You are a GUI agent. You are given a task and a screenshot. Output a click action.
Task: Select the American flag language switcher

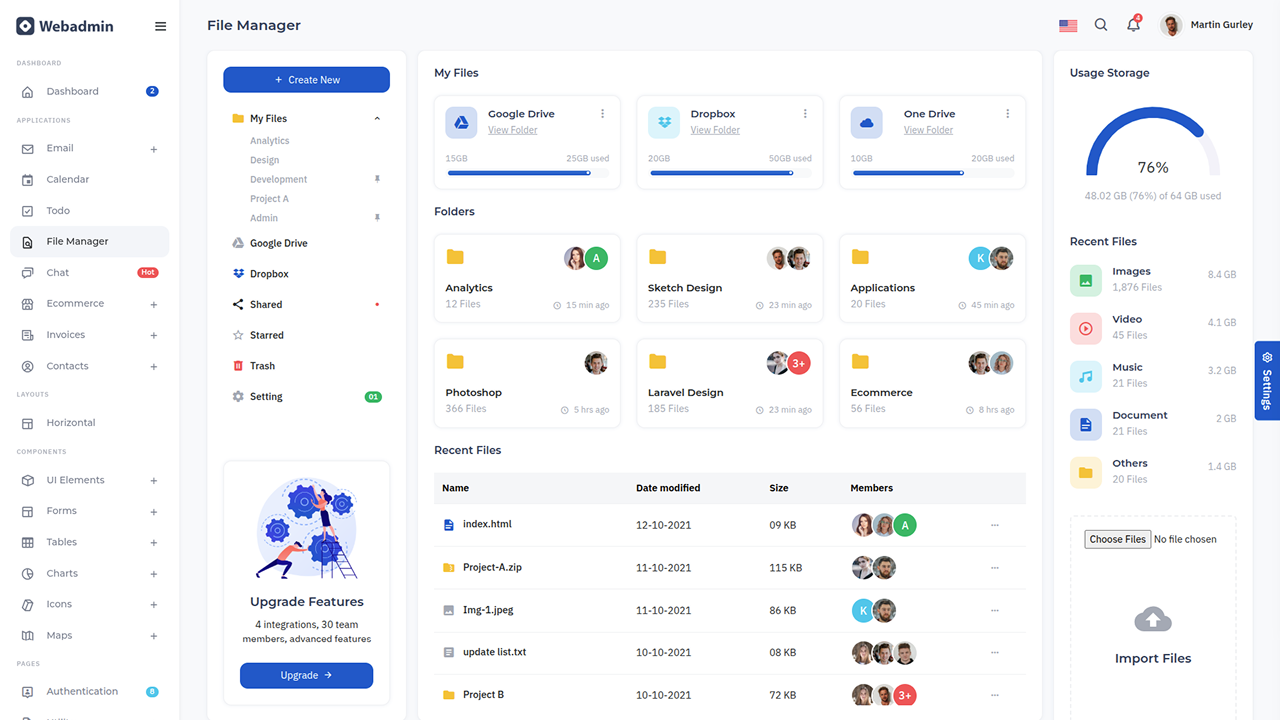click(x=1068, y=25)
